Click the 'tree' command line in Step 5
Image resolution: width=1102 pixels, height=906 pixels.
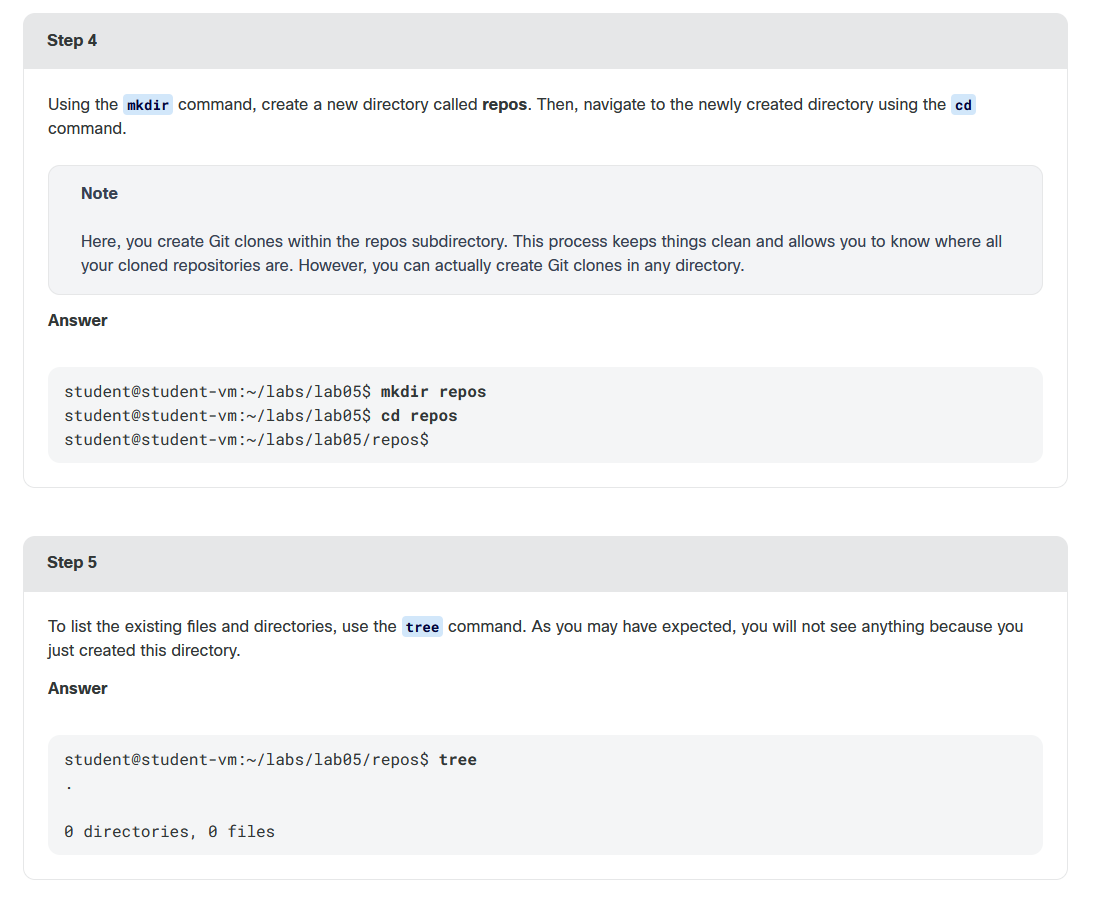(x=270, y=760)
